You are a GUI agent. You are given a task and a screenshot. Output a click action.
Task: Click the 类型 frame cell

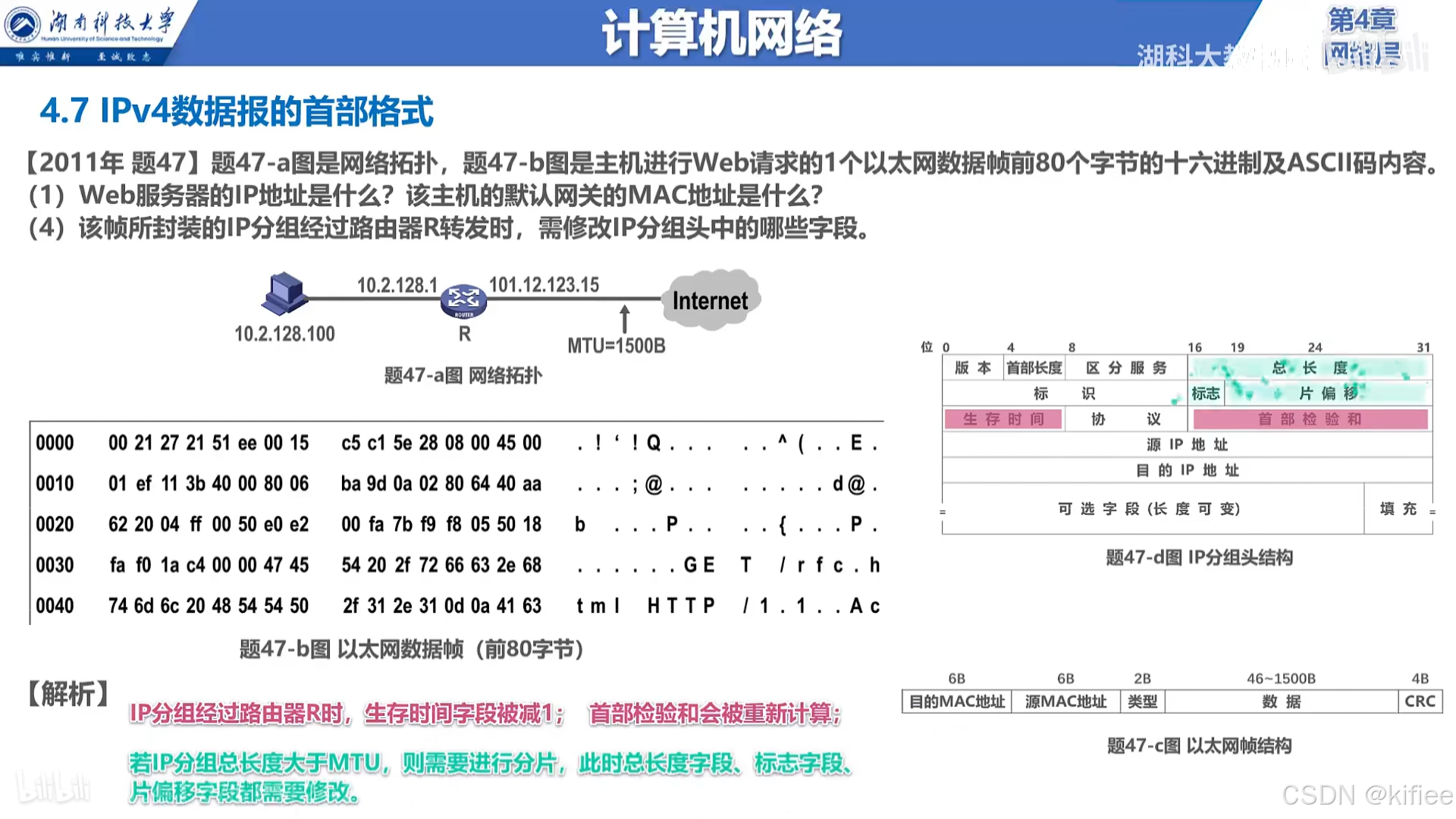[1142, 701]
